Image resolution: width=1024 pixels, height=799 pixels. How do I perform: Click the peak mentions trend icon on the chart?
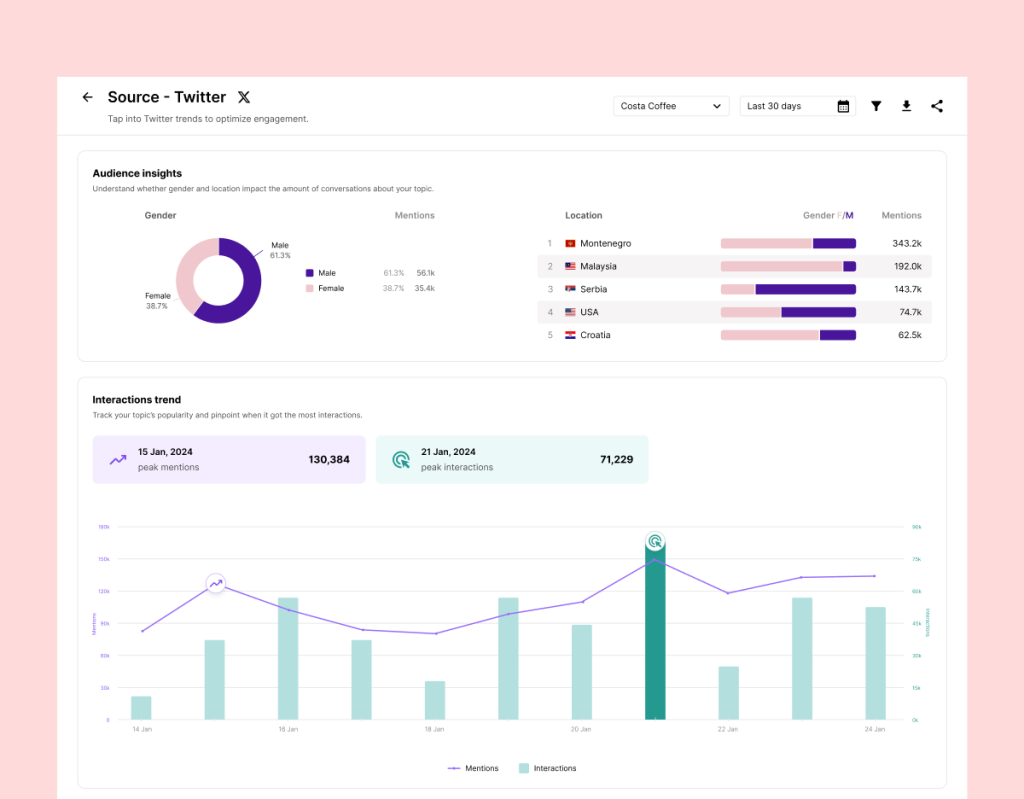click(215, 582)
